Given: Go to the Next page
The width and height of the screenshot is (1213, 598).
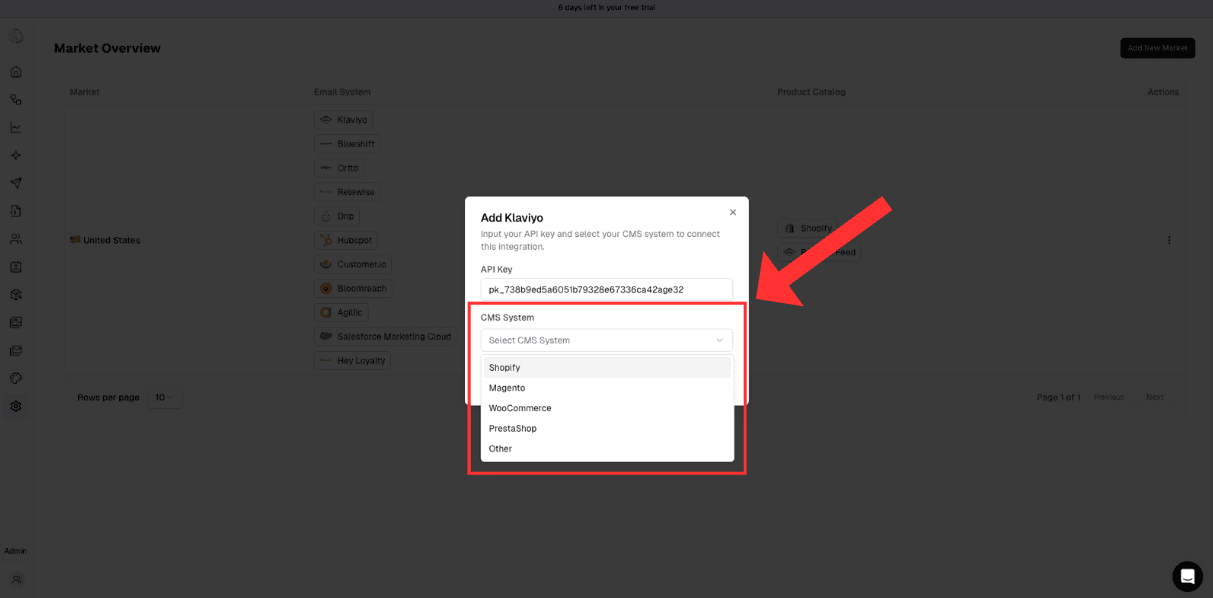Looking at the screenshot, I should (1155, 397).
